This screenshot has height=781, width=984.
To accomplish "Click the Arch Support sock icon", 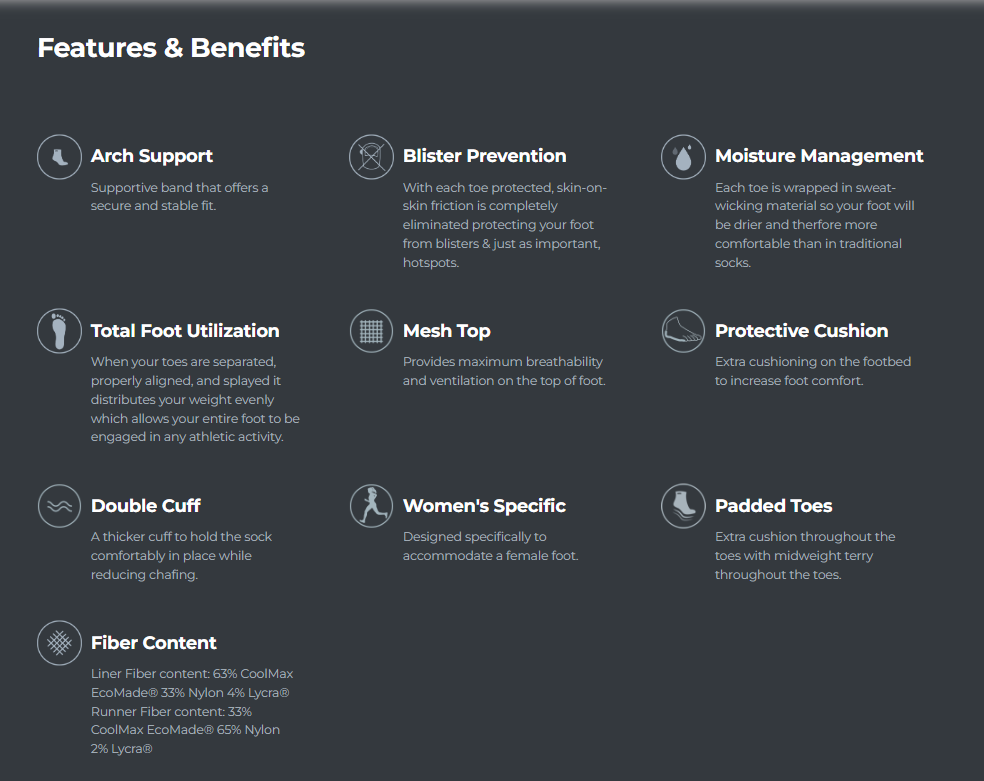I will (x=59, y=157).
